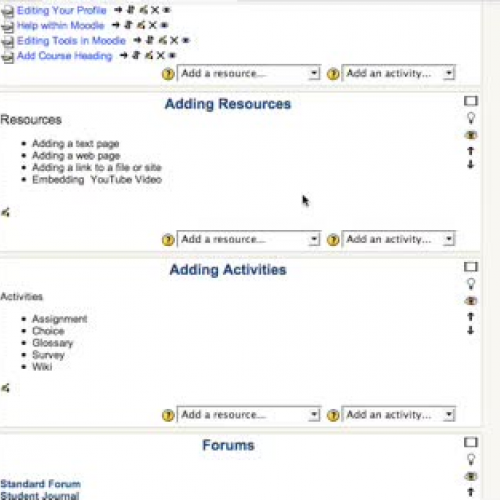Open Add an activity dropdown in Adding Activities
500x500 pixels.
[399, 415]
